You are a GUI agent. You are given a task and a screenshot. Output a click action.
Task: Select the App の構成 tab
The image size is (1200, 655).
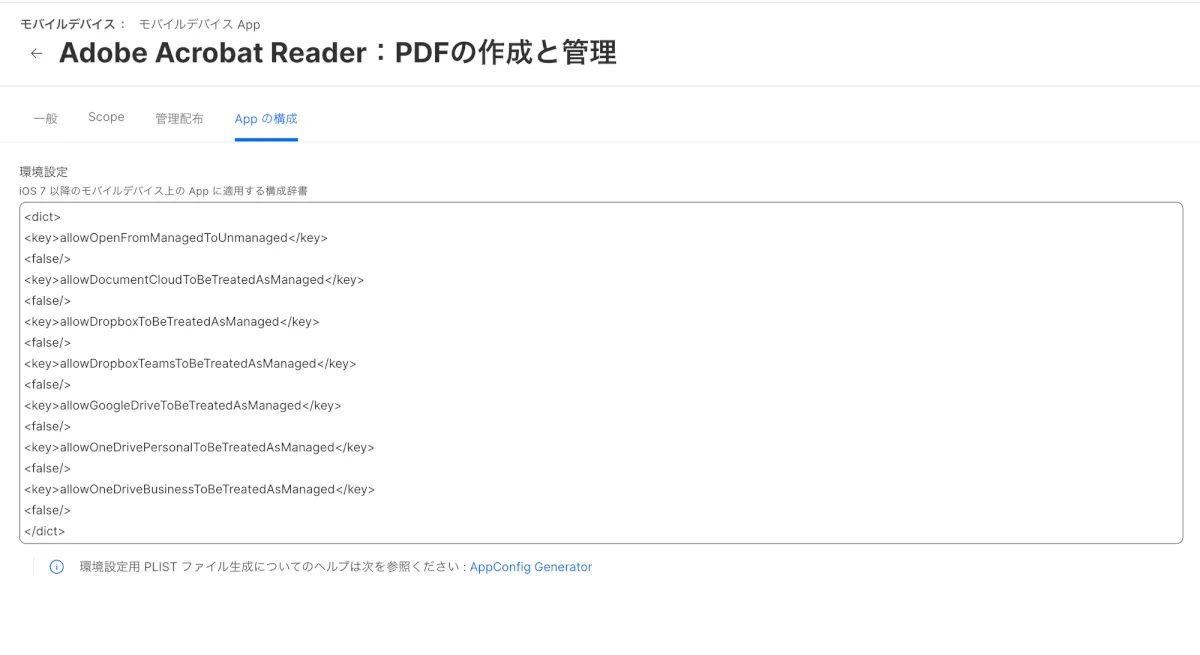266,118
